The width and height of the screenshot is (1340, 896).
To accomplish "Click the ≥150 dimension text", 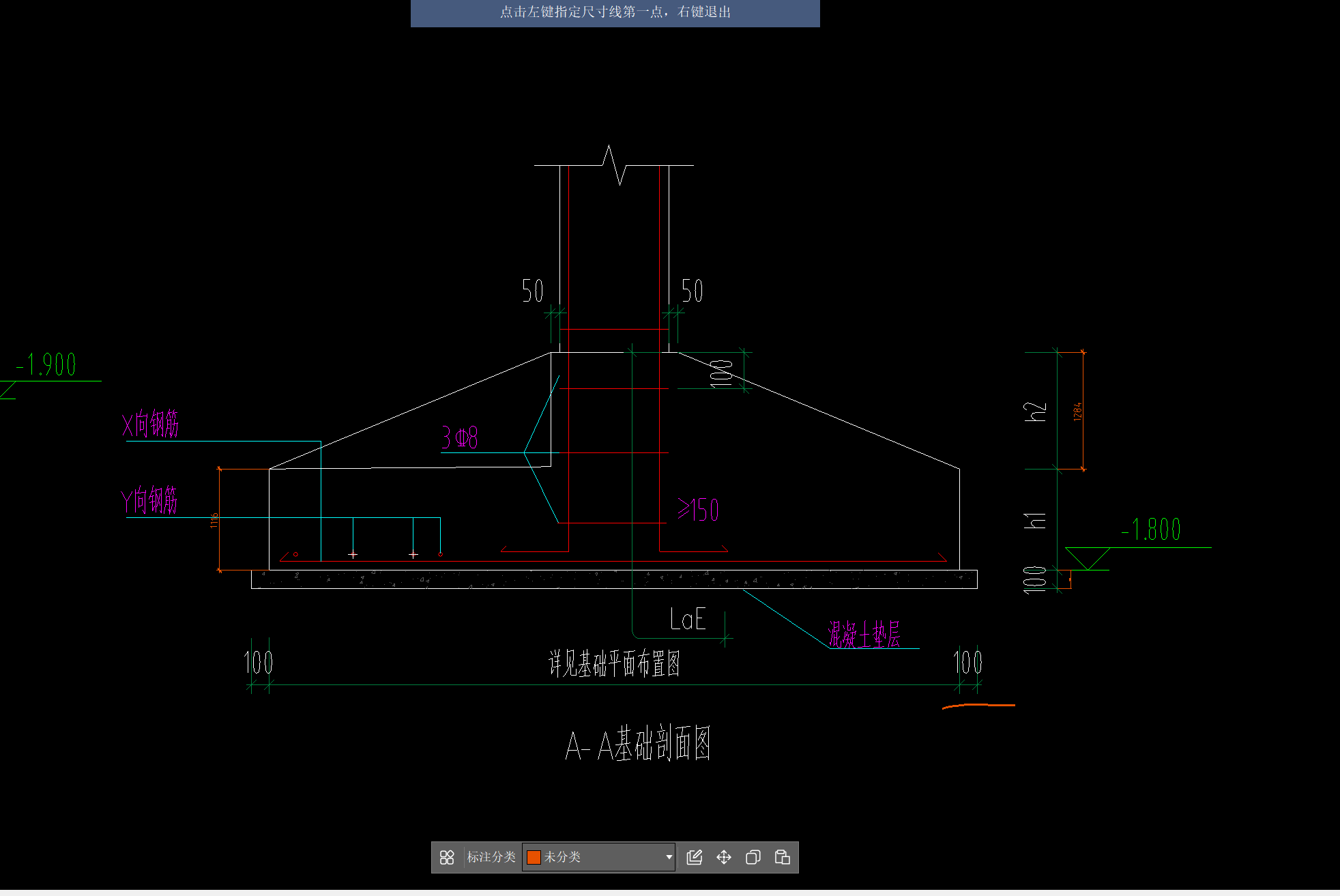I will click(x=698, y=510).
